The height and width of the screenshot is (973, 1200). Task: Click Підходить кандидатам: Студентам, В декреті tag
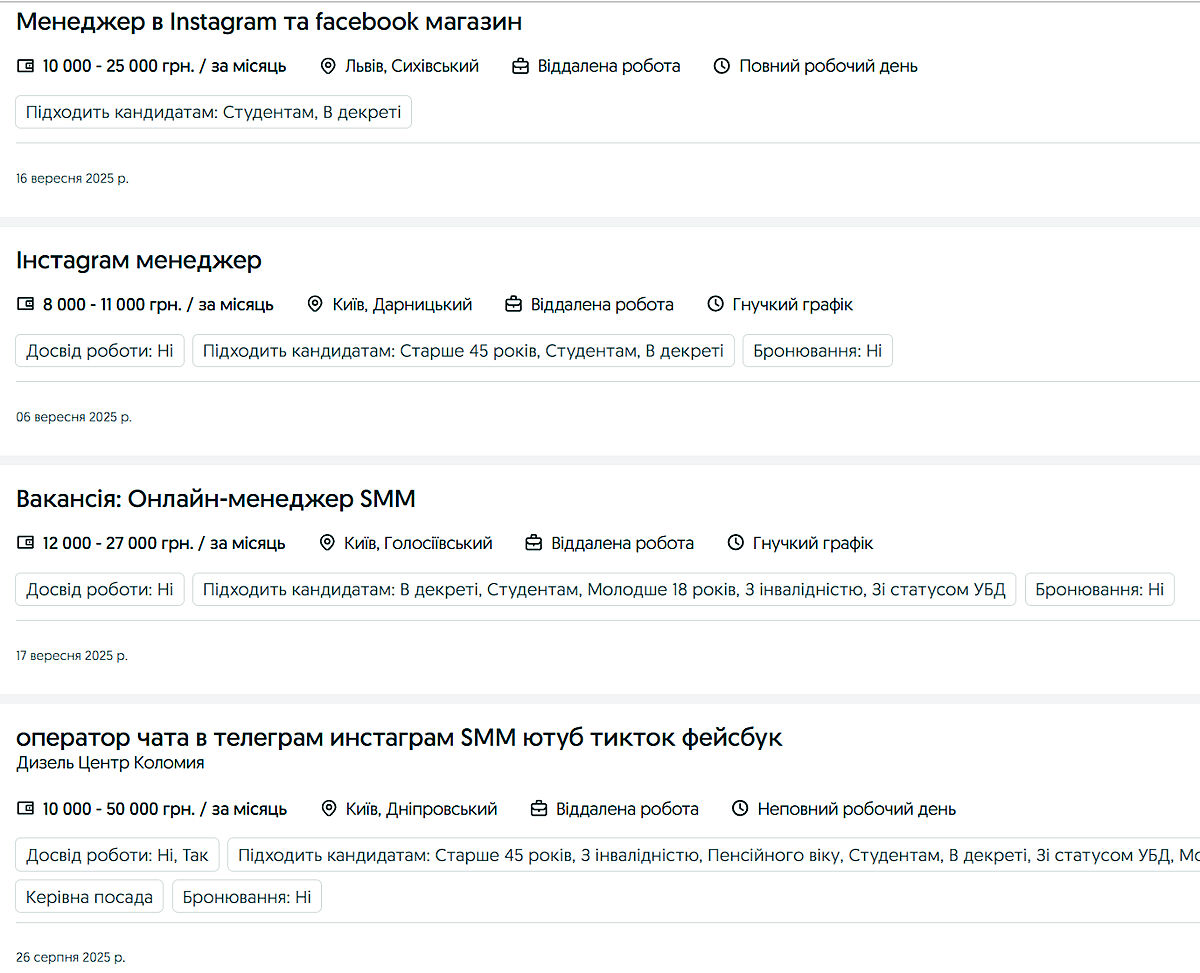point(213,112)
